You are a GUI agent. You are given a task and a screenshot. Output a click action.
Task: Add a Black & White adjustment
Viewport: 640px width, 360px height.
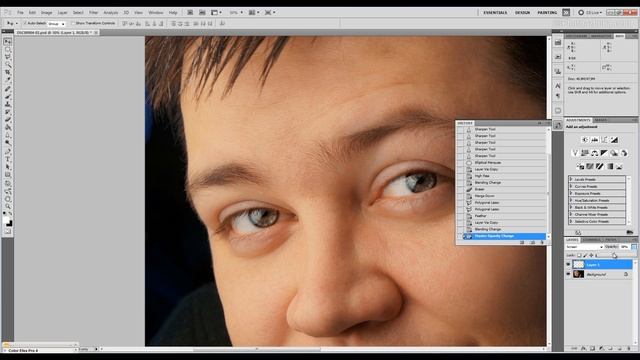point(604,153)
